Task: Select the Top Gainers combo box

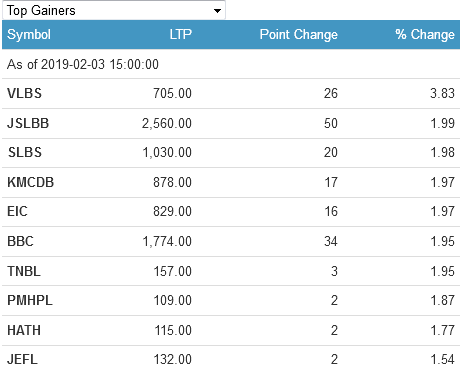Action: point(114,10)
